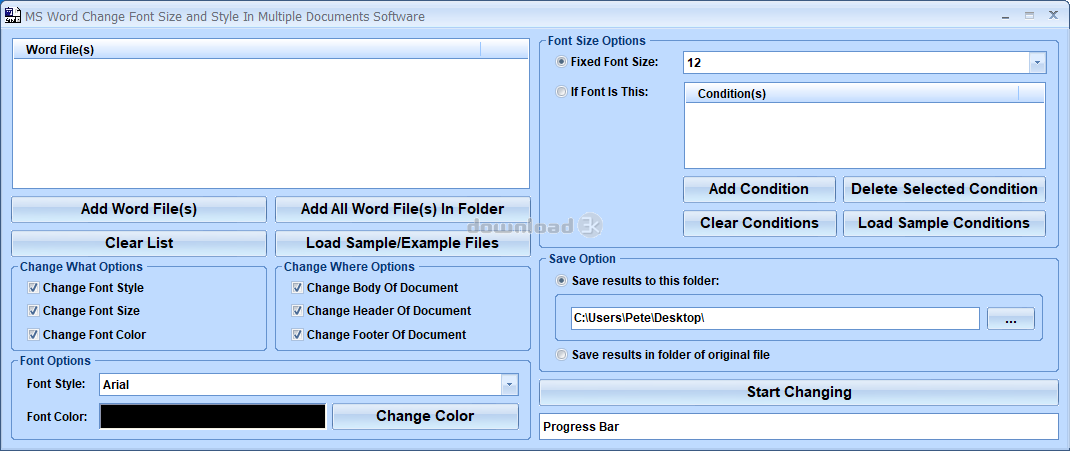Viewport: 1070px width, 451px height.
Task: Close the application window
Action: click(x=1051, y=15)
